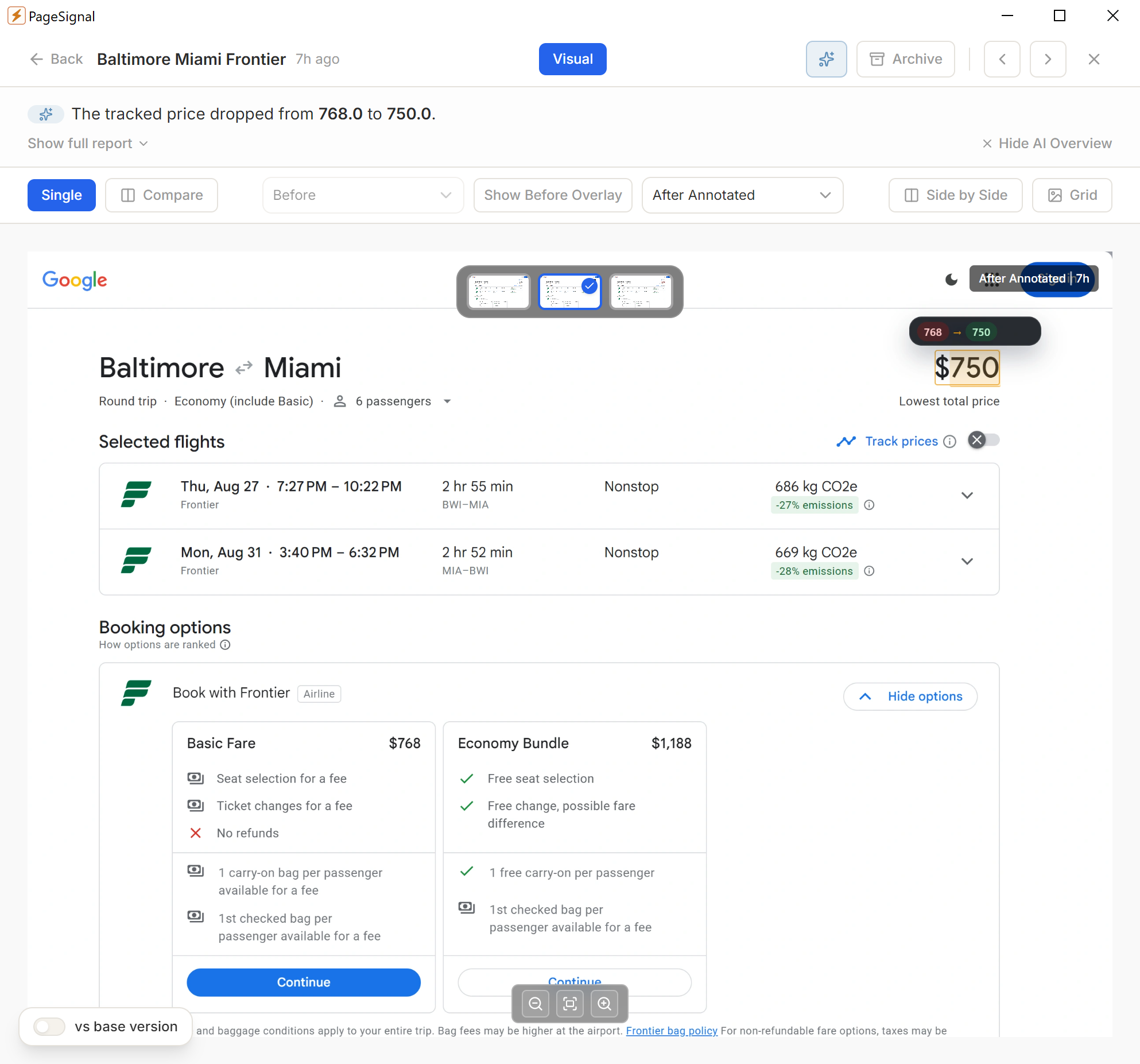Image resolution: width=1140 pixels, height=1064 pixels.
Task: Click the Ticket changes for a fee icon
Action: tap(195, 806)
